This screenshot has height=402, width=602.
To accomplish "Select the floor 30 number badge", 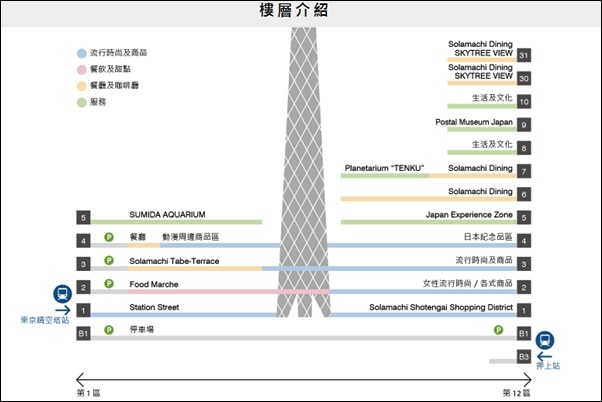I will [524, 78].
